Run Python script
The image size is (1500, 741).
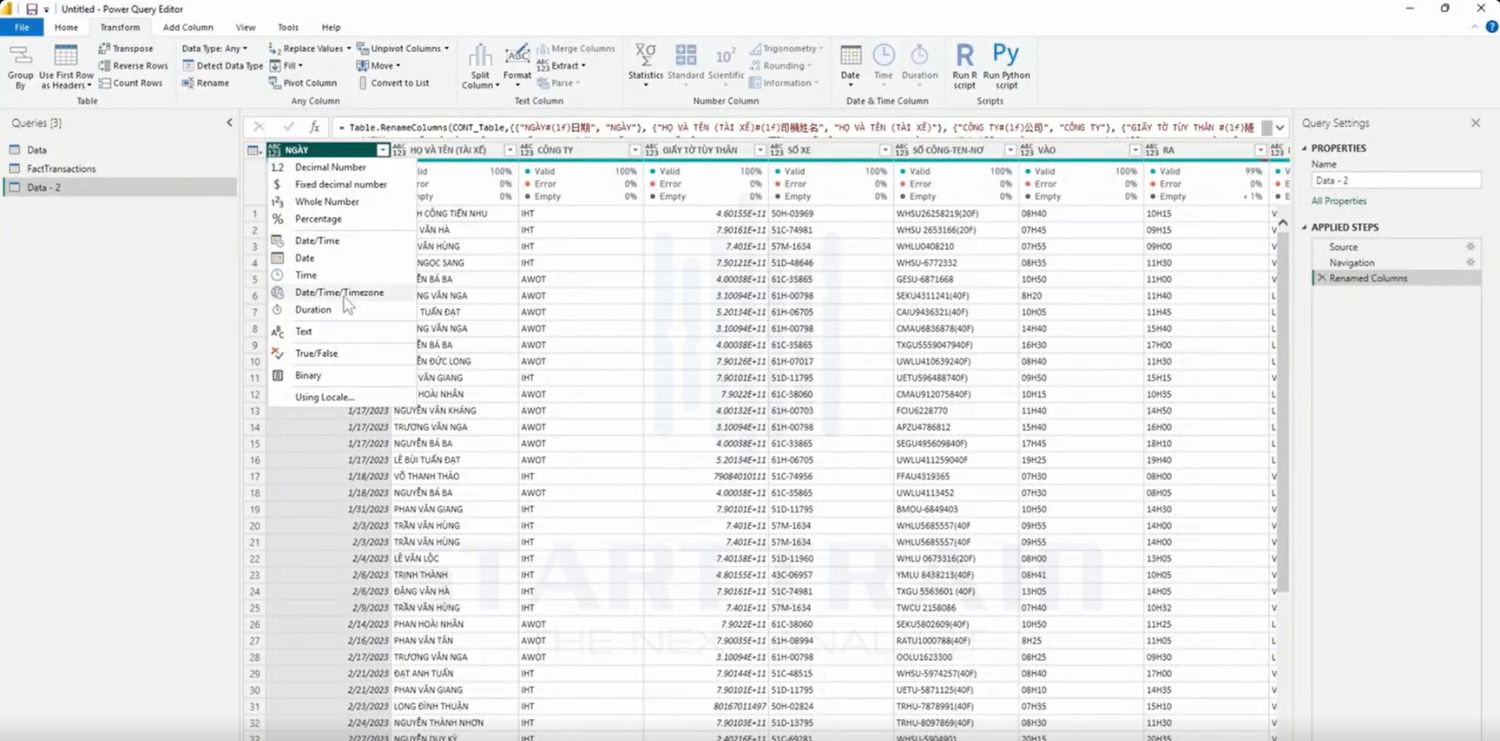(x=1006, y=66)
